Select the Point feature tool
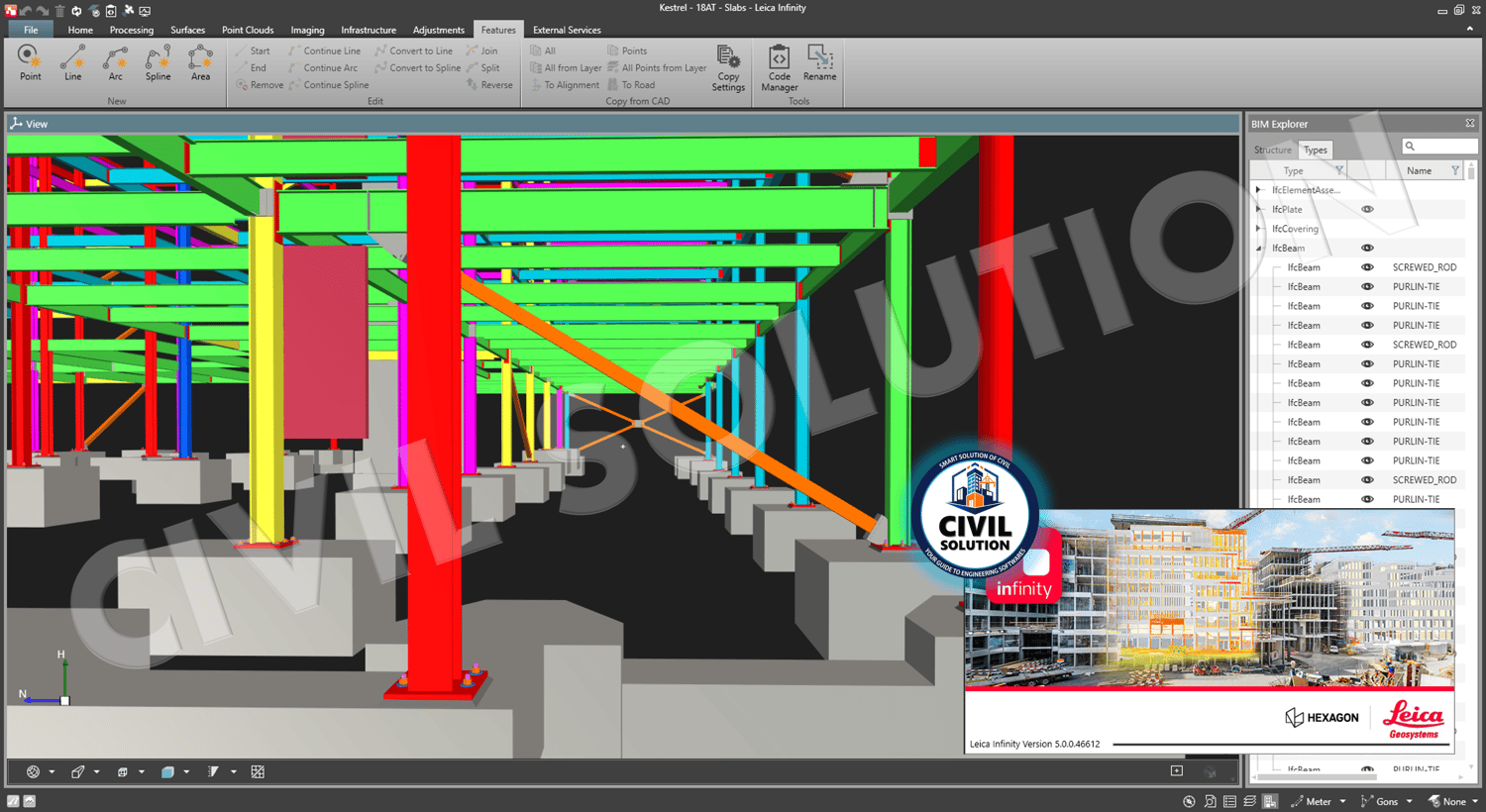 coord(30,63)
